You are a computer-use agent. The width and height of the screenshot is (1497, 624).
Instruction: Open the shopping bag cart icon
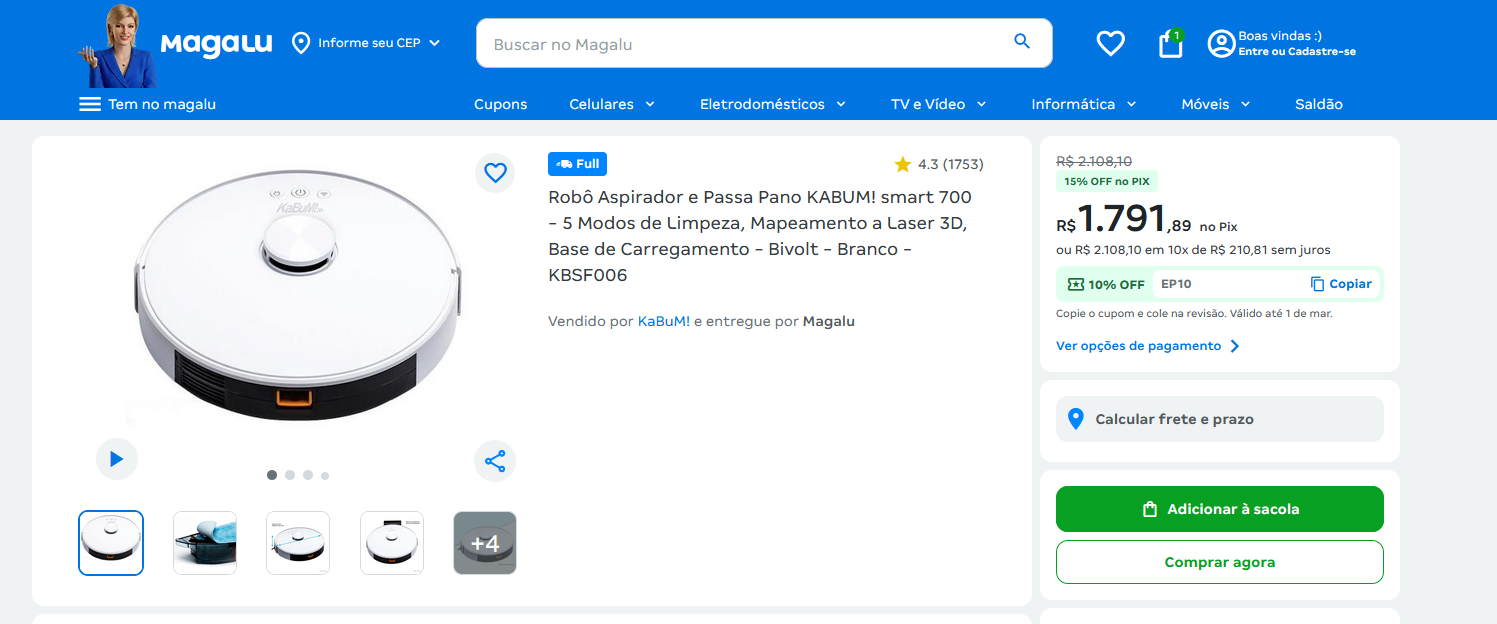click(1170, 43)
